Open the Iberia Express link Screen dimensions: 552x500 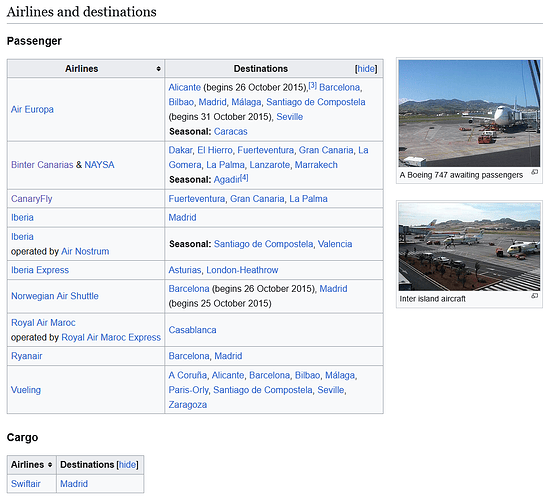40,270
